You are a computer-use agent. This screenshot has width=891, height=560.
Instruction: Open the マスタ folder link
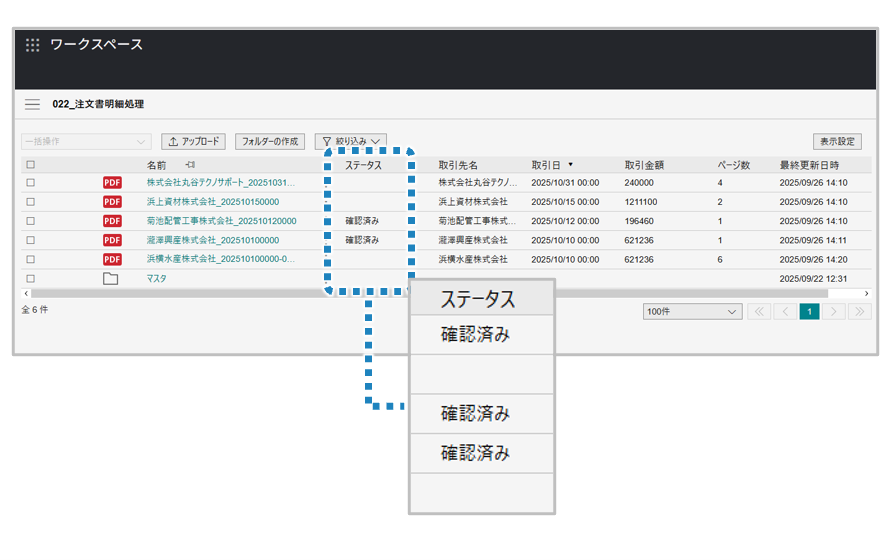pyautogui.click(x=156, y=279)
